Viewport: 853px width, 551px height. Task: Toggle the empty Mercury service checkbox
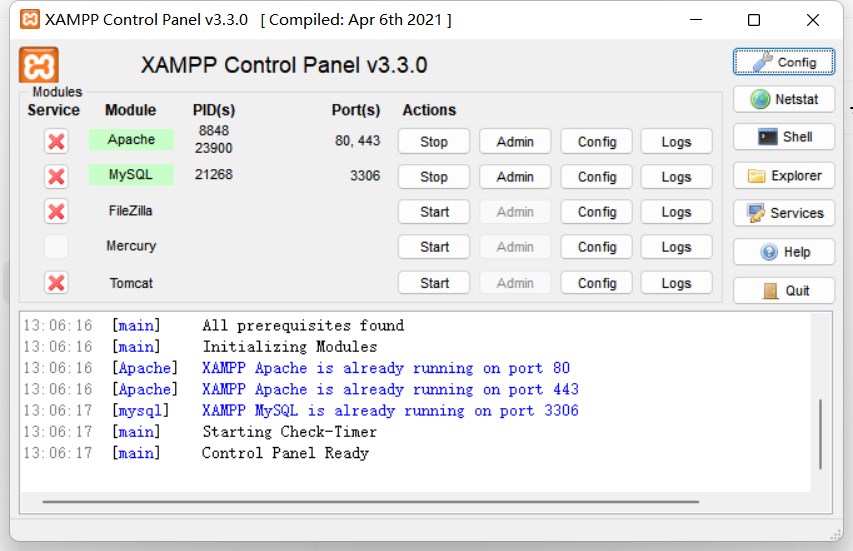coord(56,246)
